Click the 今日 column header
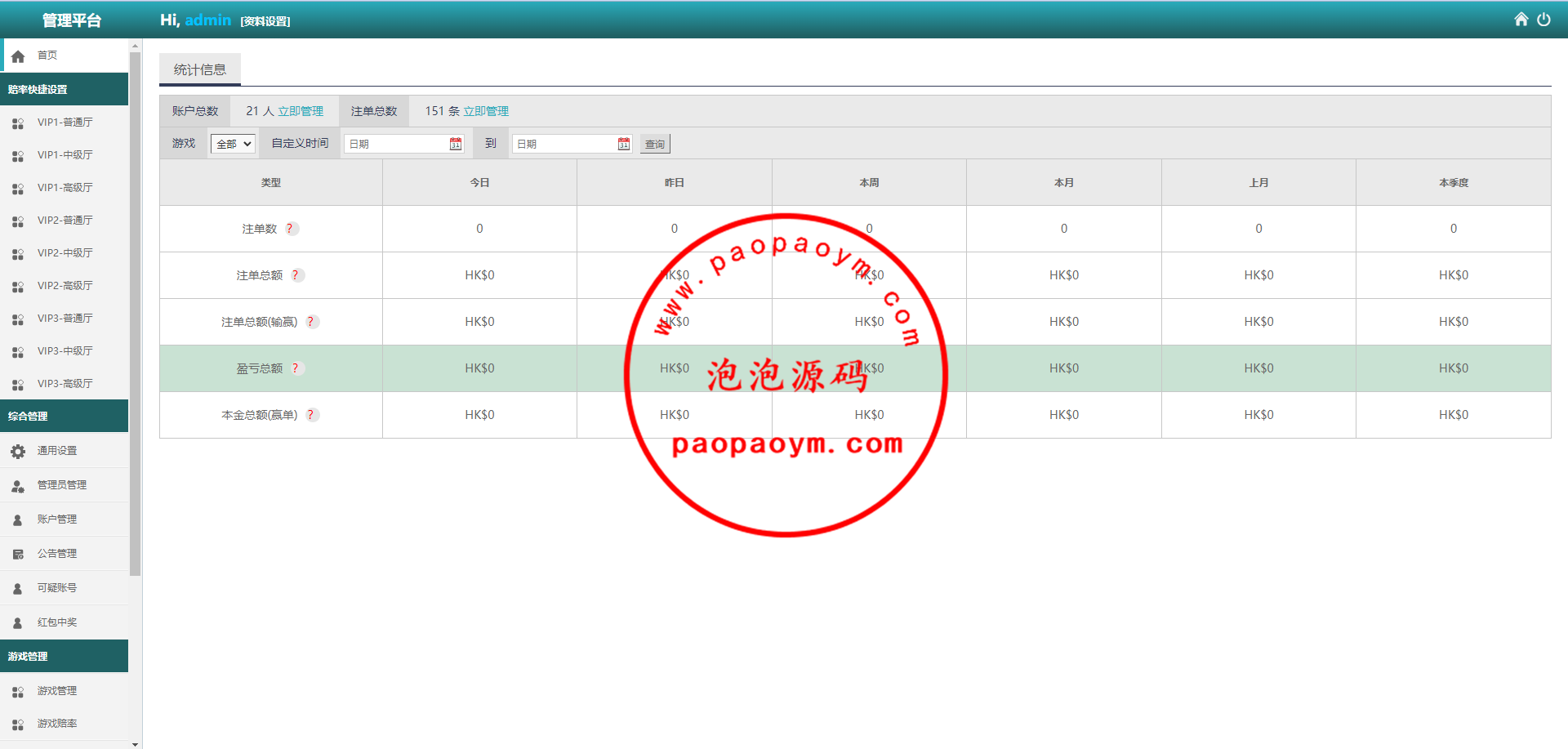 (479, 182)
